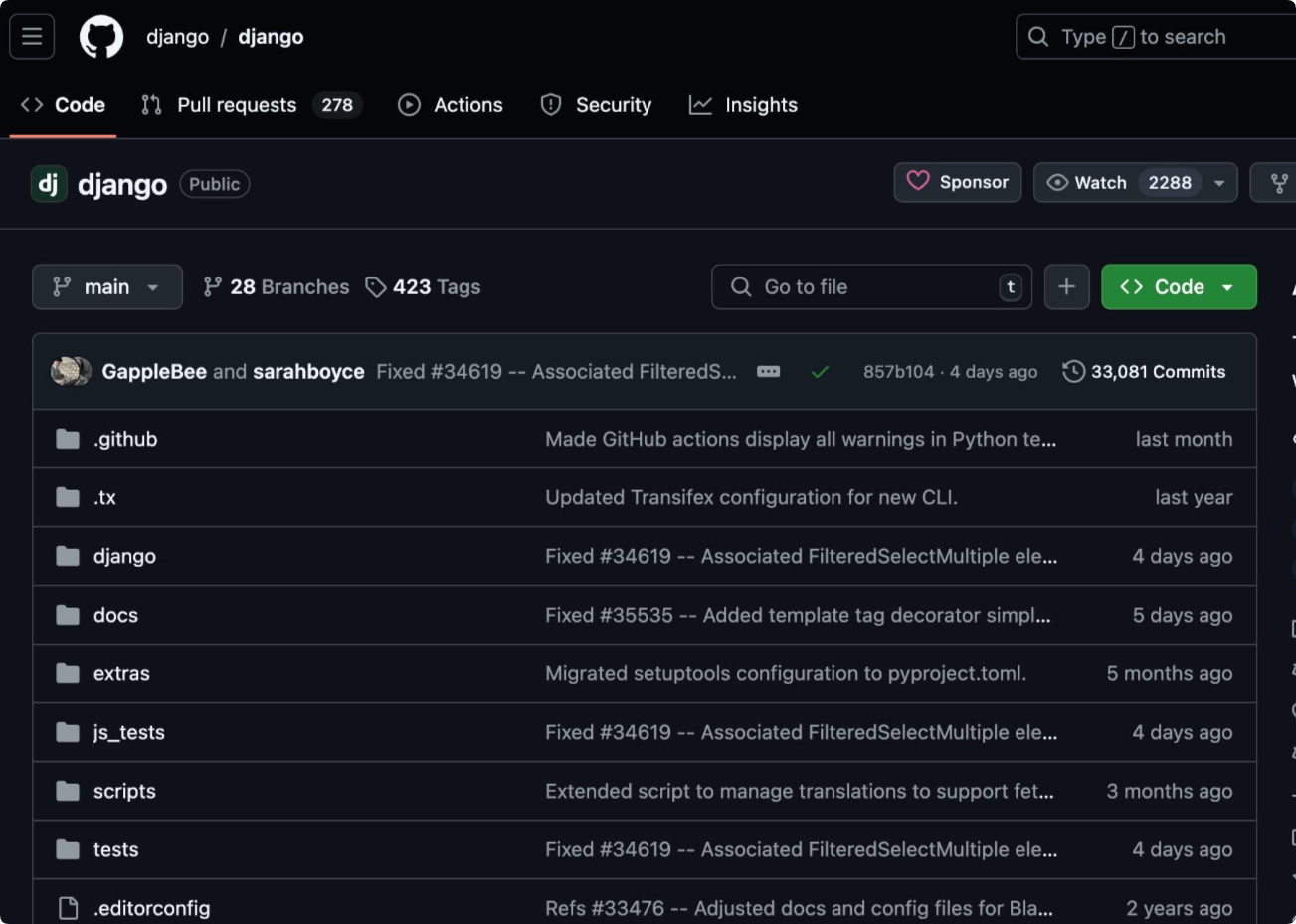Click the django folder icon in file list
This screenshot has height=924, width=1296.
click(68, 556)
